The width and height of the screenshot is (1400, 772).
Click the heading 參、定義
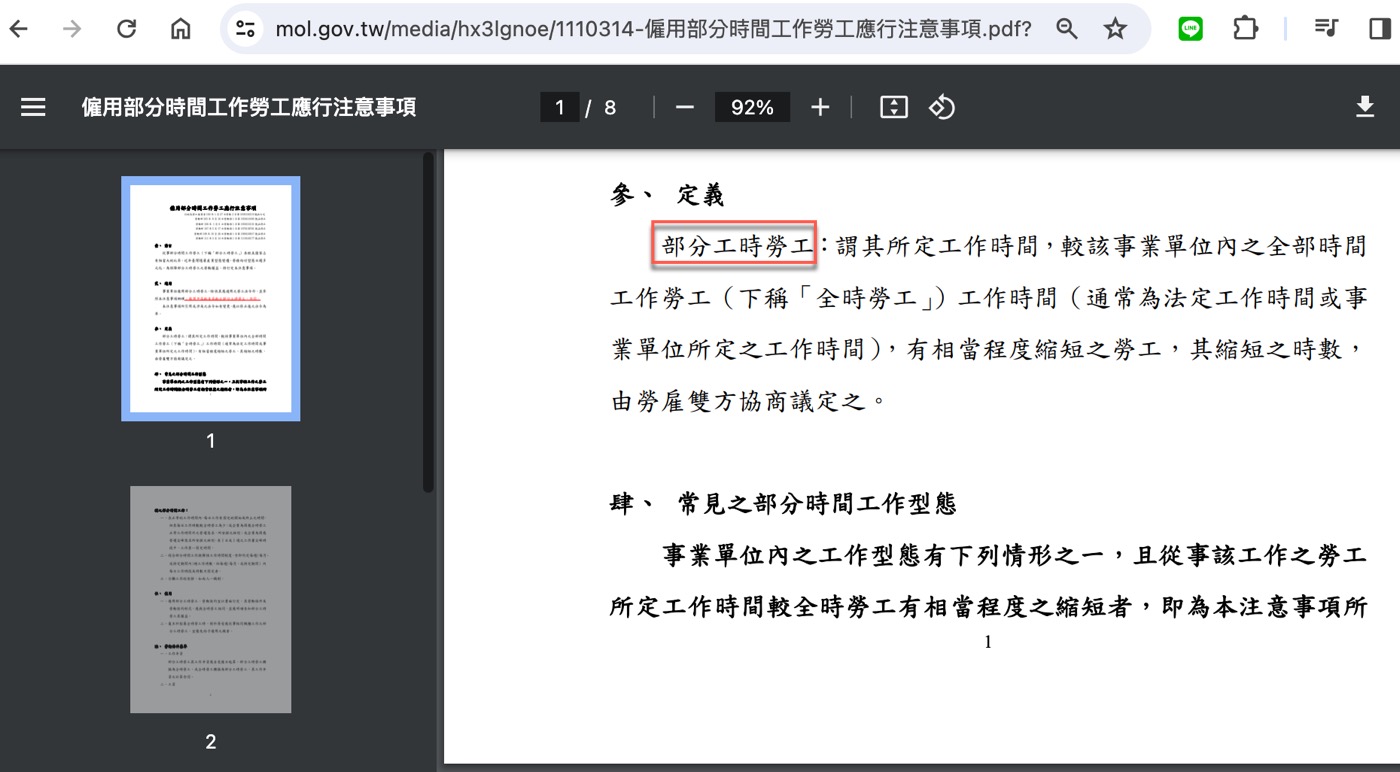point(667,196)
